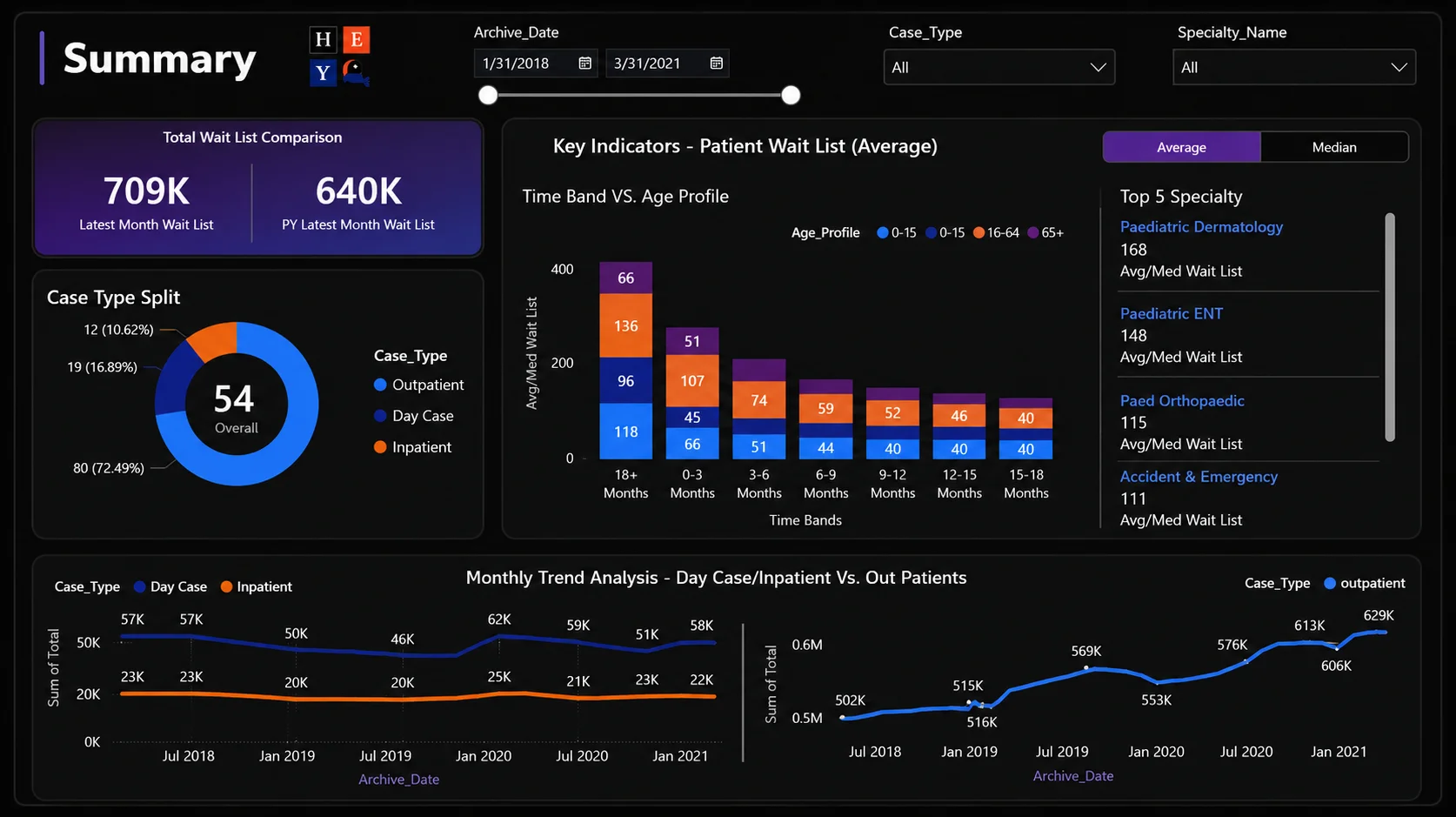Open the Case_Type dropdown
This screenshot has width=1456, height=817.
pos(999,67)
